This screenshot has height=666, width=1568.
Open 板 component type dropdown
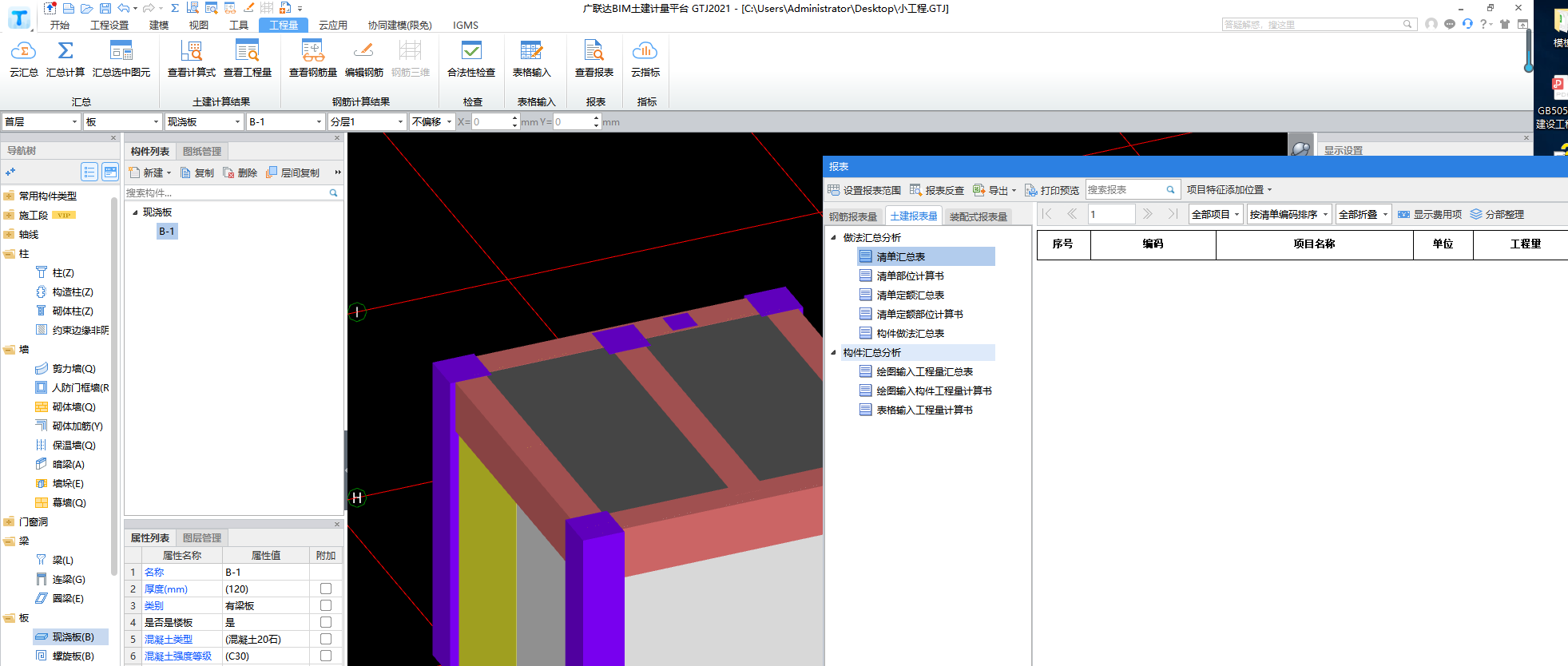[x=123, y=121]
